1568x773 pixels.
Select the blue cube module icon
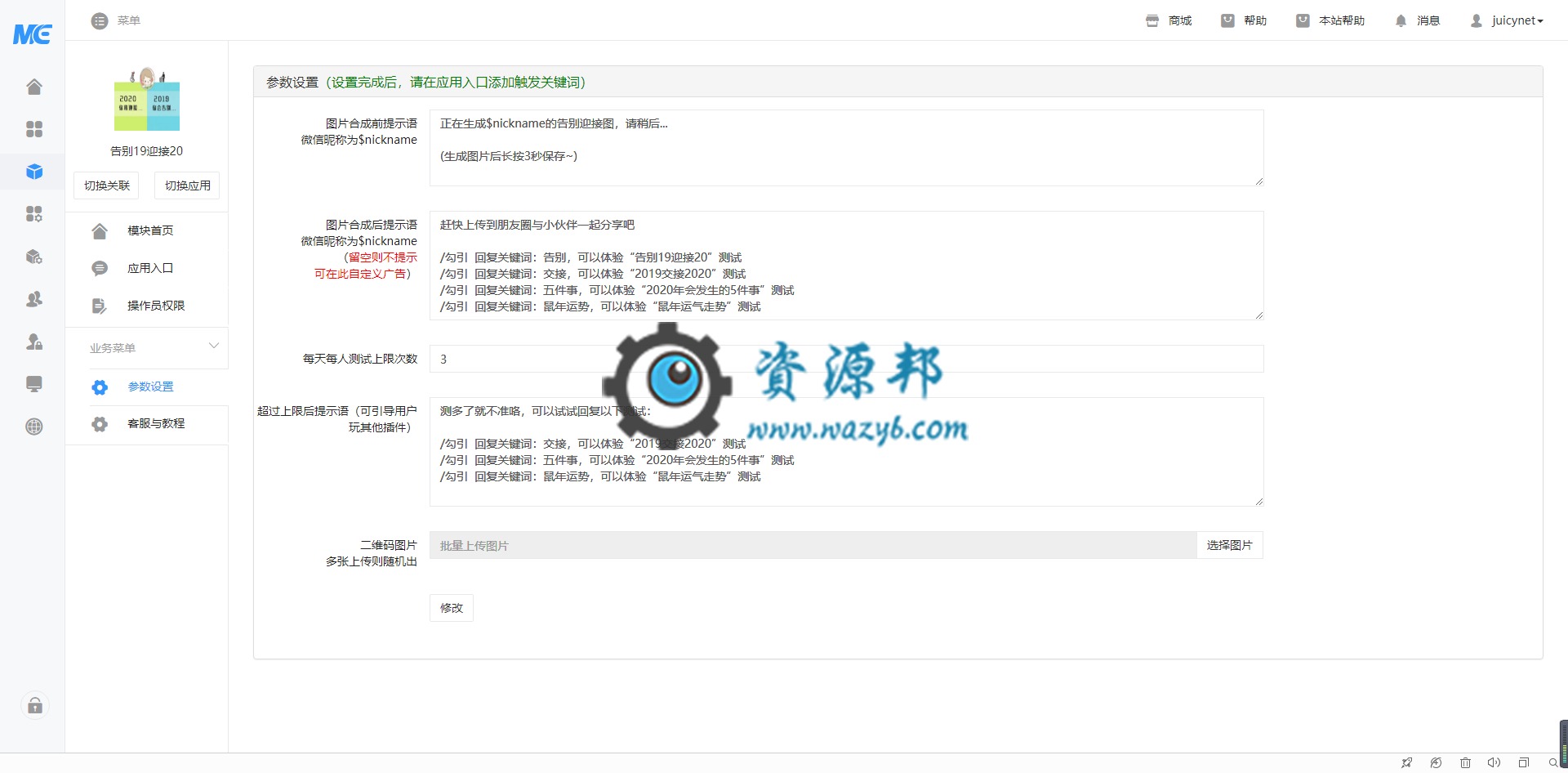click(33, 172)
